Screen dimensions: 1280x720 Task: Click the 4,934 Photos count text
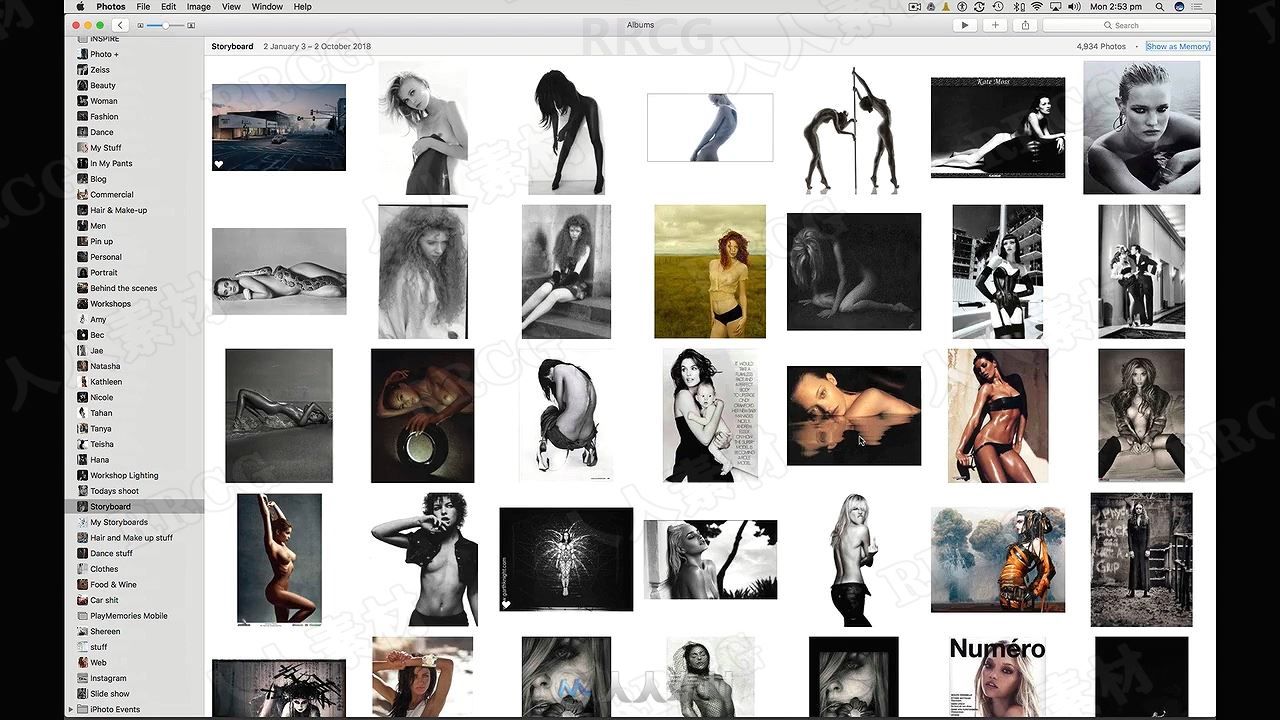coord(1101,47)
